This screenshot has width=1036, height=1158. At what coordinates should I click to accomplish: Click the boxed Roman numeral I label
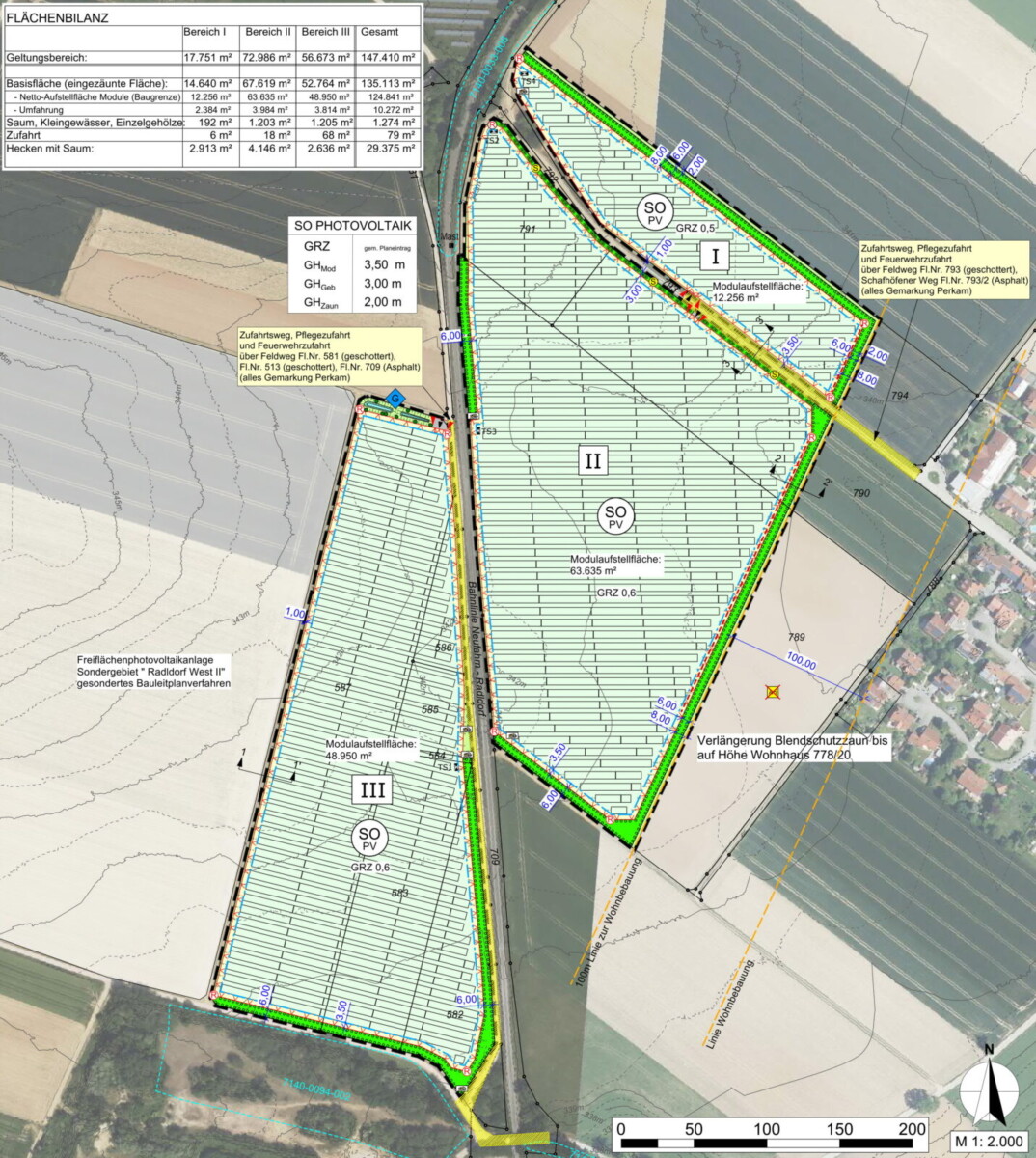click(715, 256)
